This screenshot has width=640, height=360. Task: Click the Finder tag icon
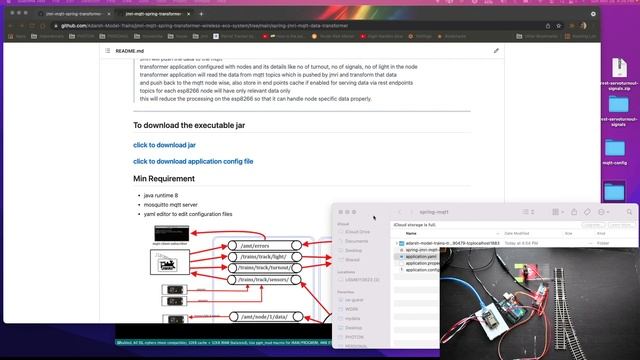(587, 212)
